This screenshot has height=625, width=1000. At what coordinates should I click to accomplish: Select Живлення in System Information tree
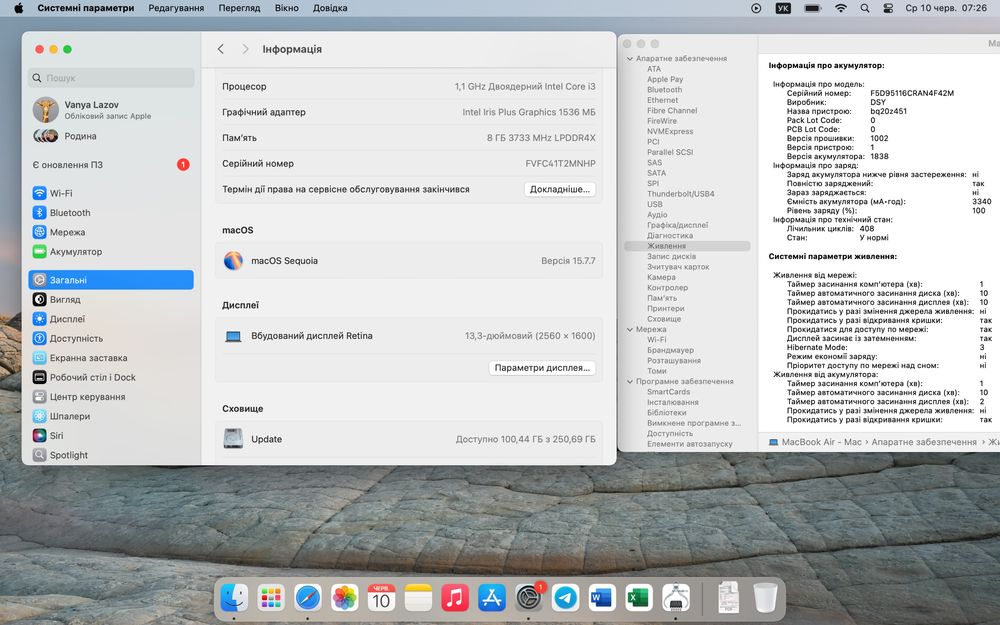[x=688, y=246]
